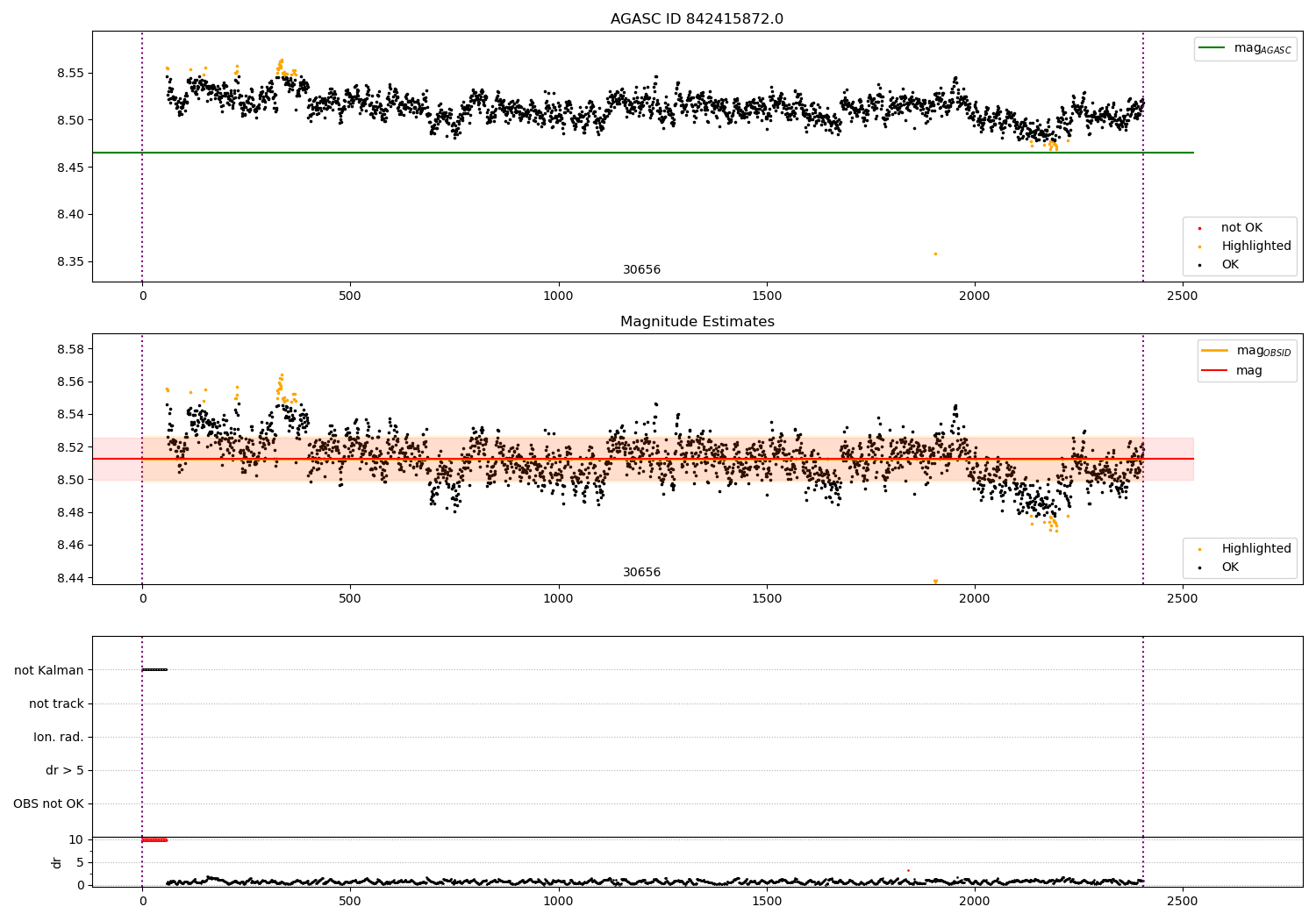This screenshot has width=1316, height=921.
Task: Click the 'OBS not OK' axis label
Action: tap(48, 803)
